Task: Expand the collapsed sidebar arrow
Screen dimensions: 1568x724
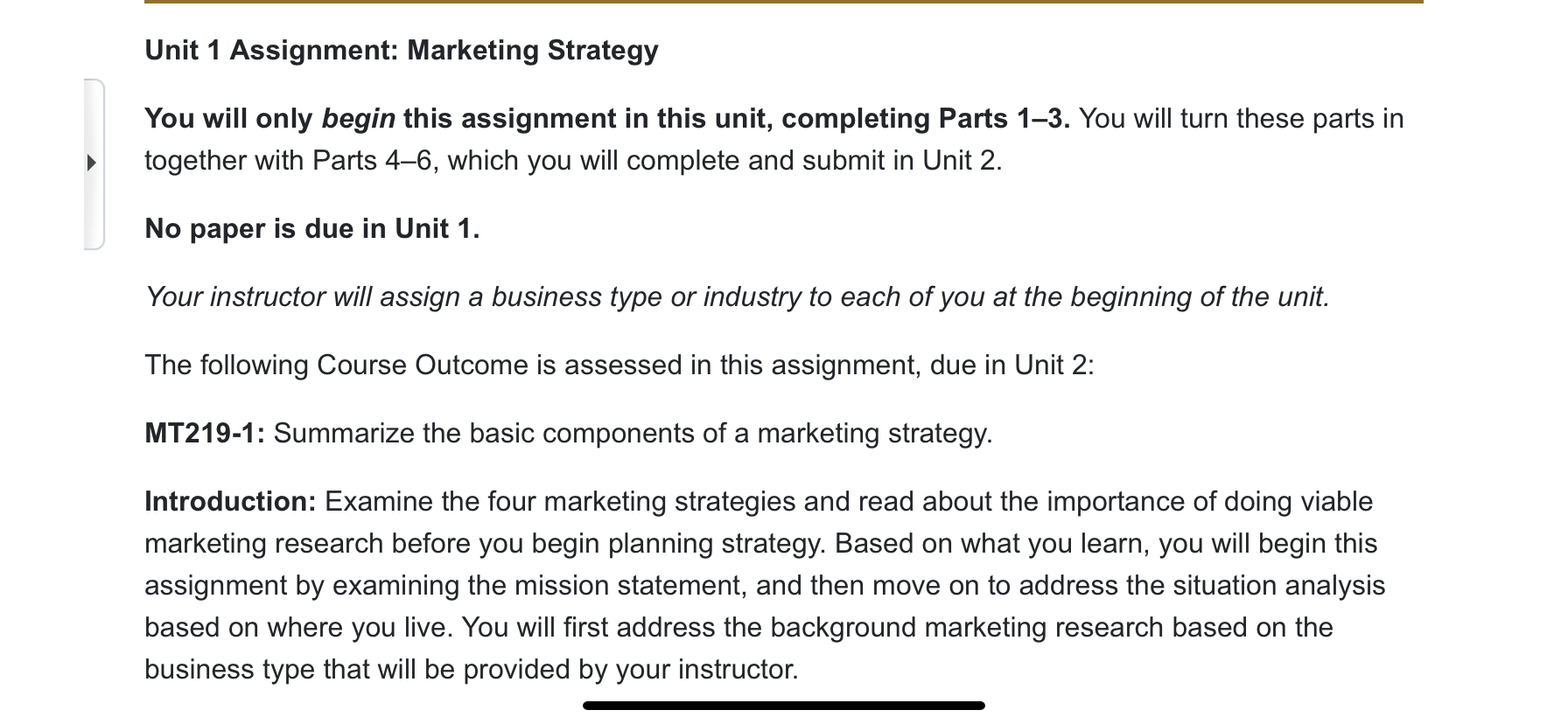Action: pos(91,163)
